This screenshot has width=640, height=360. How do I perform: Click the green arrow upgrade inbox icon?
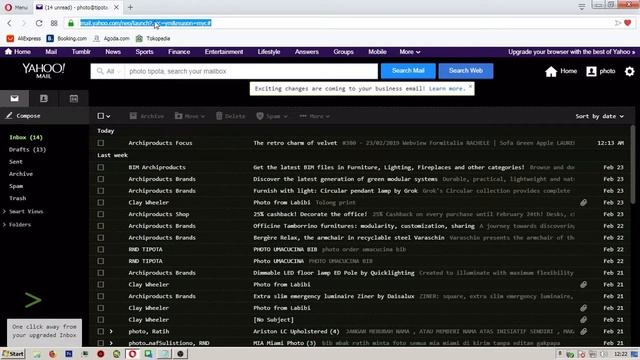(33, 300)
